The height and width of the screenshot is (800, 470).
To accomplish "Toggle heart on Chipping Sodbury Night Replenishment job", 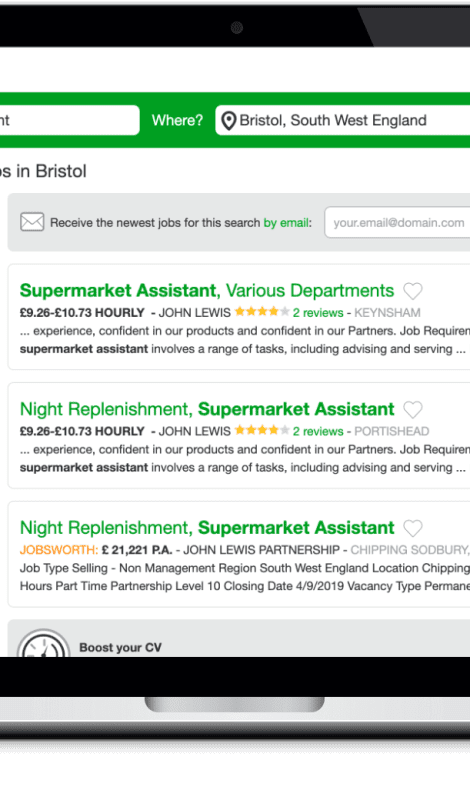I will pyautogui.click(x=413, y=528).
